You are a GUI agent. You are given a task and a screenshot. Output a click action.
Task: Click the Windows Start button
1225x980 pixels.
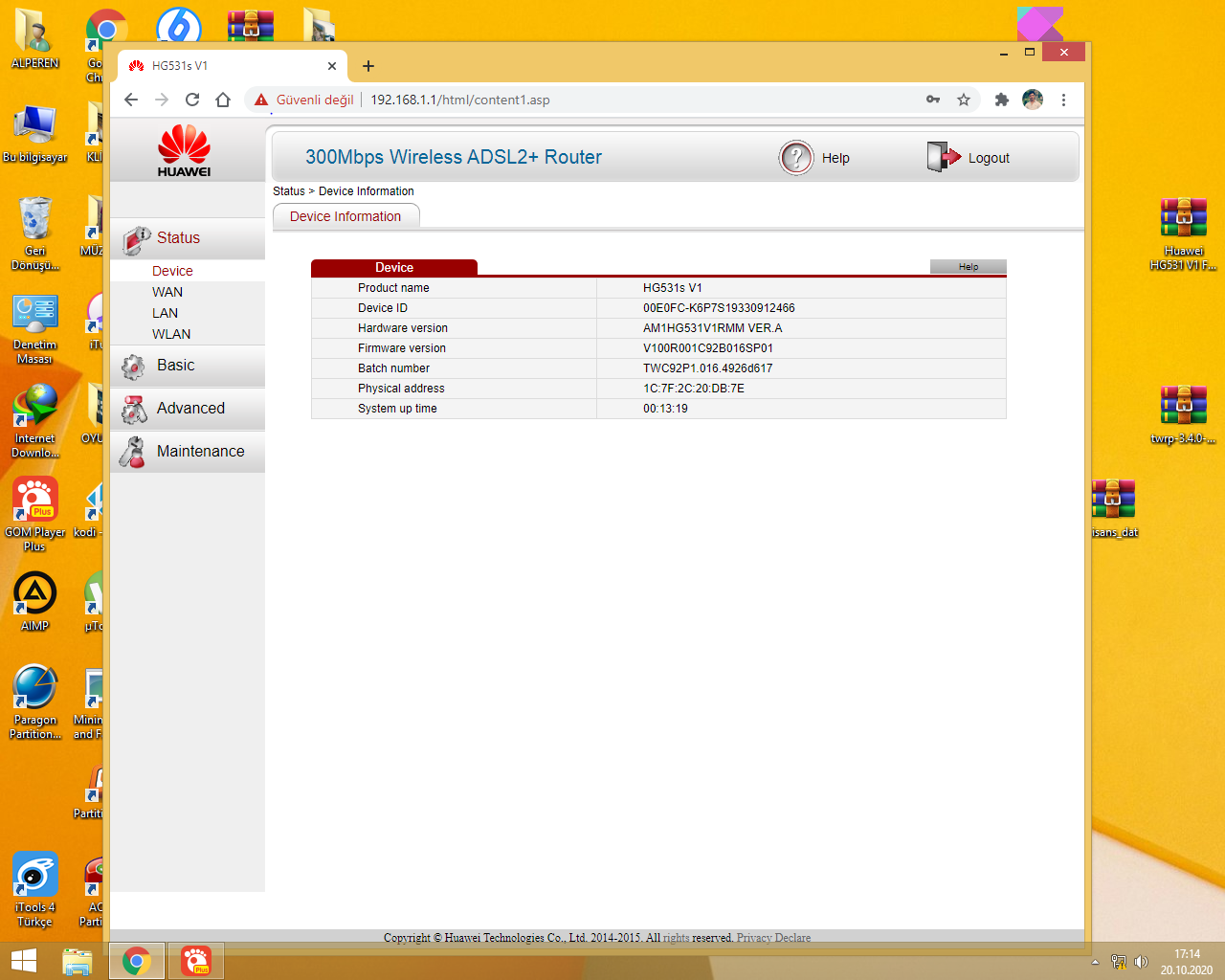pyautogui.click(x=24, y=961)
